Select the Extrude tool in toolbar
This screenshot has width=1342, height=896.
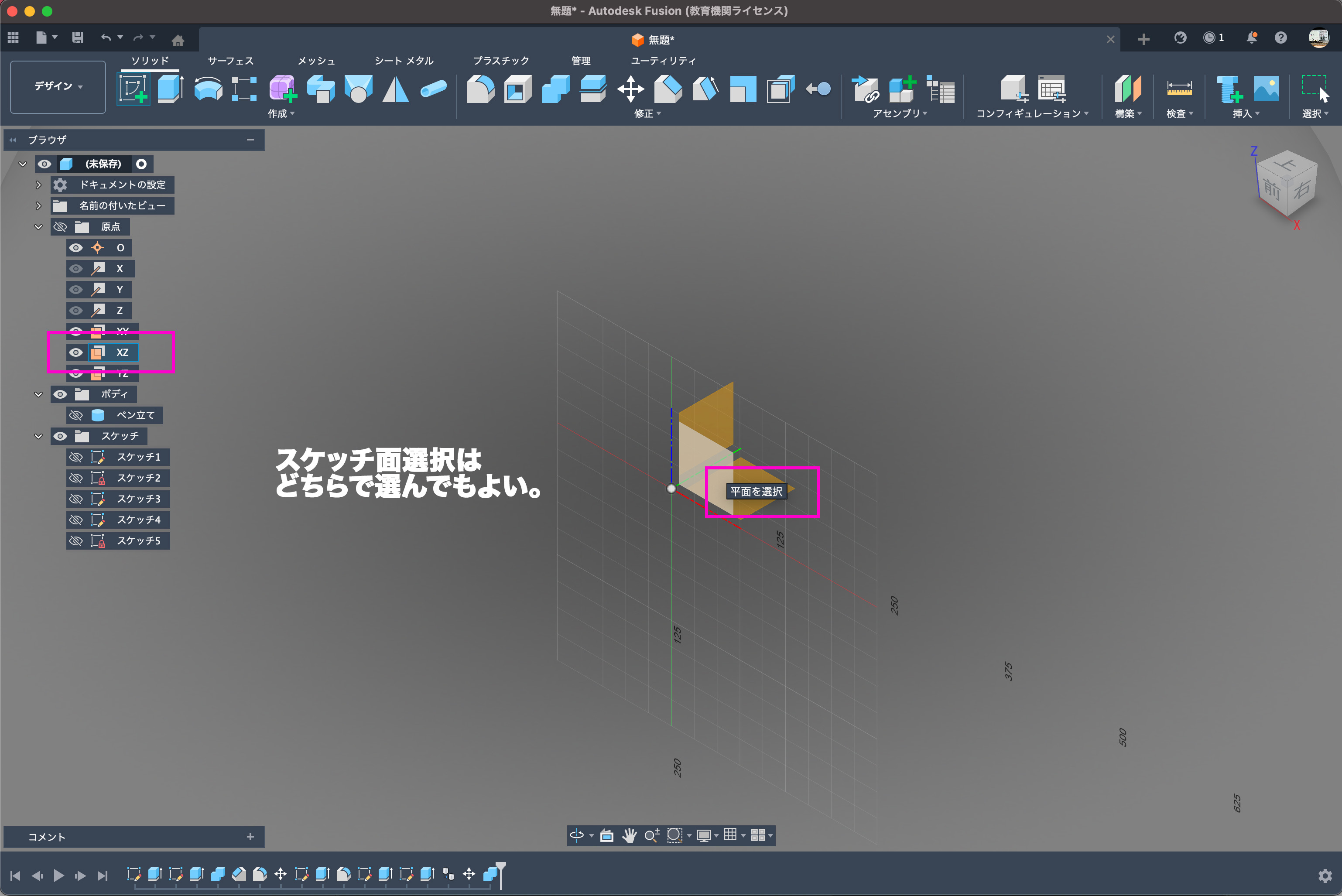[170, 89]
